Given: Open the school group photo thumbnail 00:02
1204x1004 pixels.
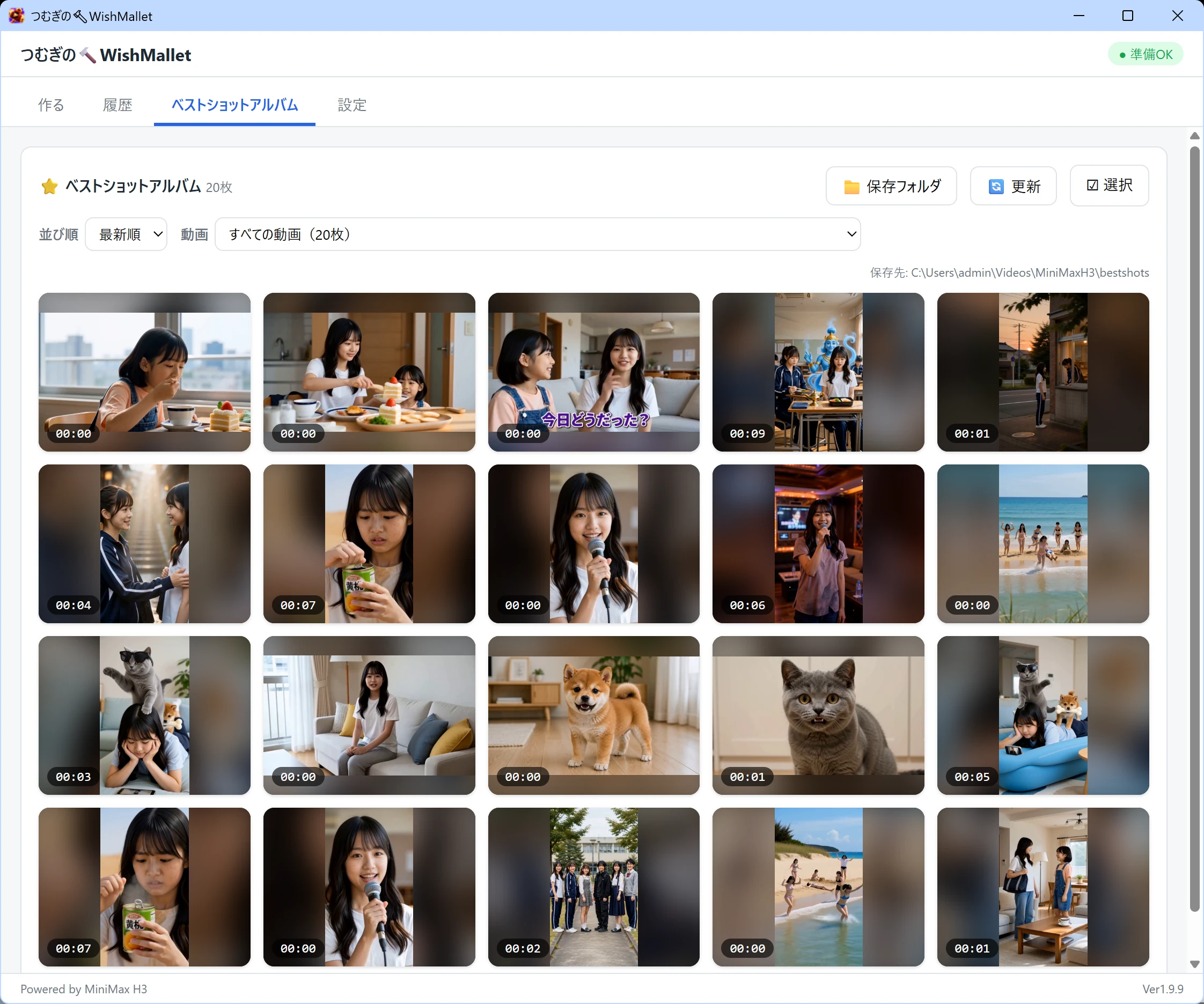Looking at the screenshot, I should click(593, 887).
